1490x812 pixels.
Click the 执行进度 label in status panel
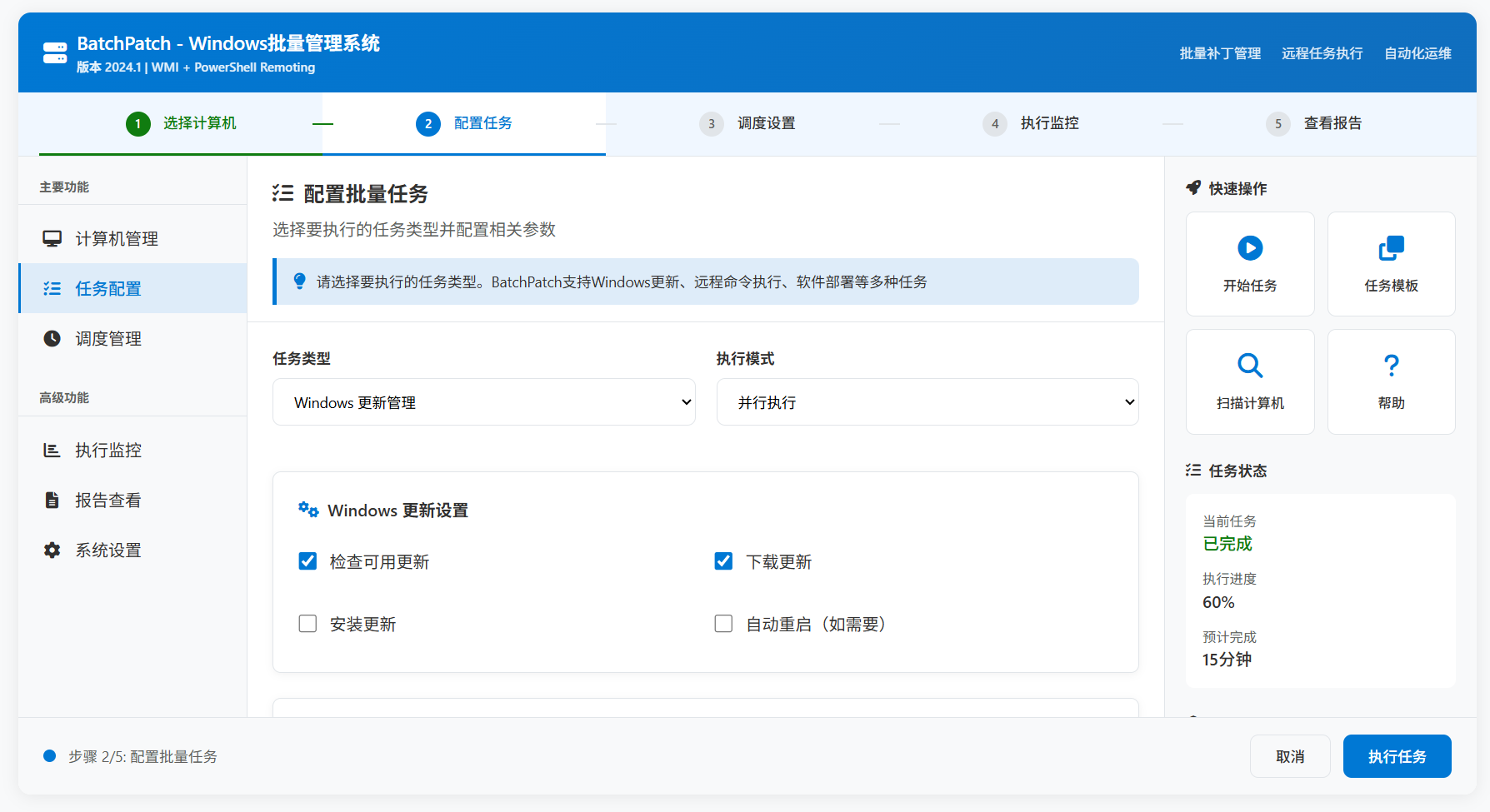point(1229,579)
